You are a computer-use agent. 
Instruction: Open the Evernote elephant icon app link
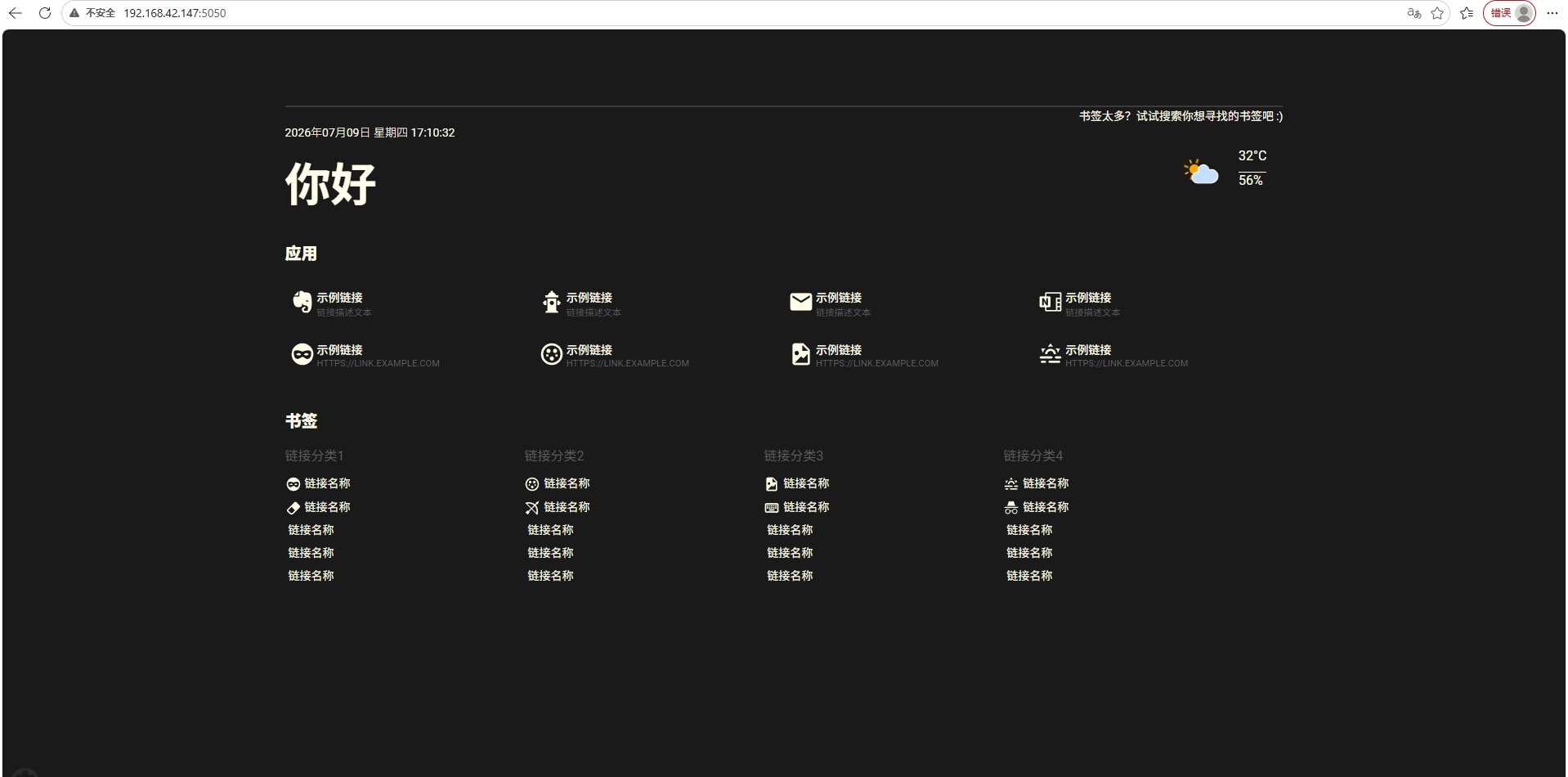click(x=331, y=303)
